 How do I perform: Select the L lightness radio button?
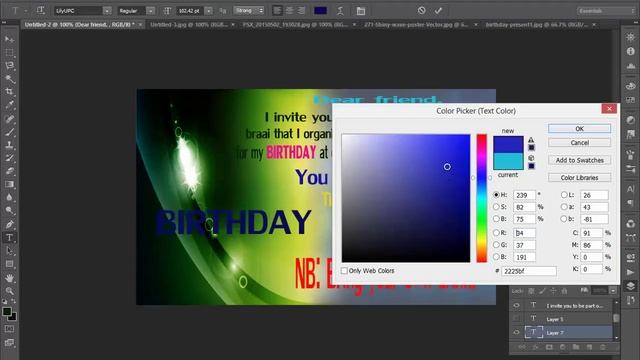pos(564,195)
